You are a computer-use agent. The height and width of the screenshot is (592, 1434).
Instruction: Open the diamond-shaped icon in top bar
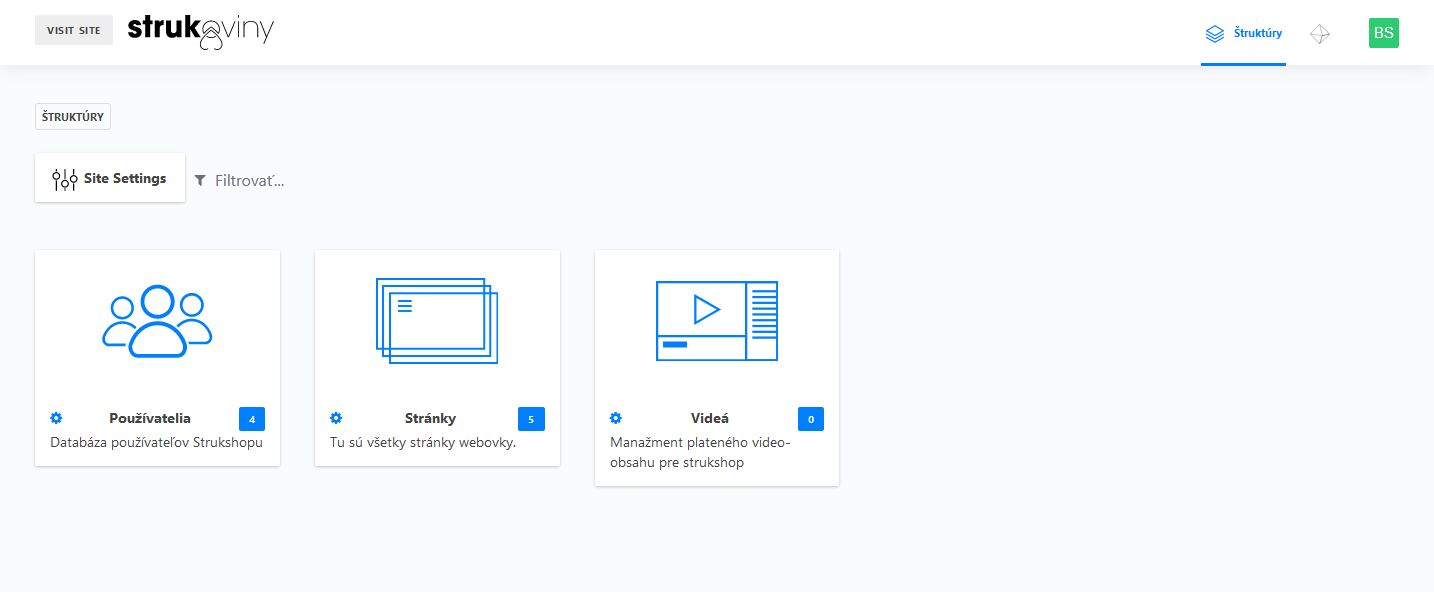click(1320, 34)
